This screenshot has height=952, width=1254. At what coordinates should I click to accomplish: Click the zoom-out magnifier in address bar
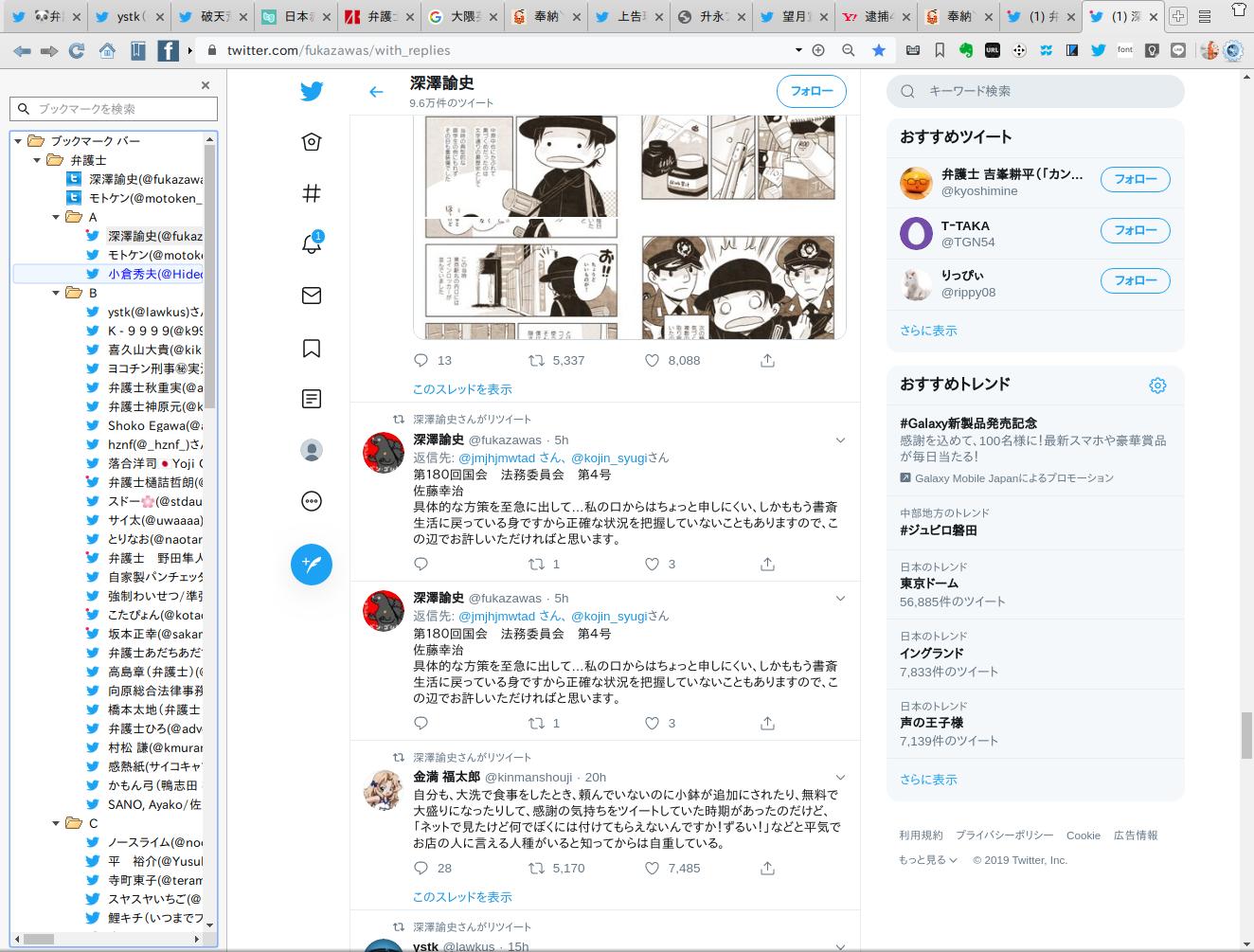(849, 50)
